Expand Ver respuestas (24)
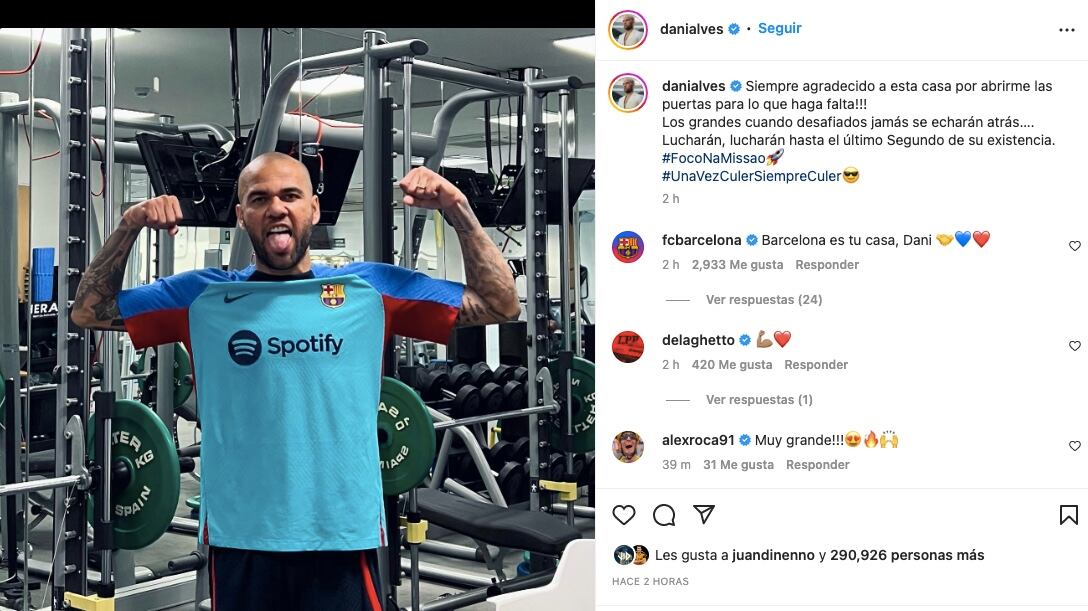Image resolution: width=1088 pixels, height=611 pixels. tap(764, 300)
